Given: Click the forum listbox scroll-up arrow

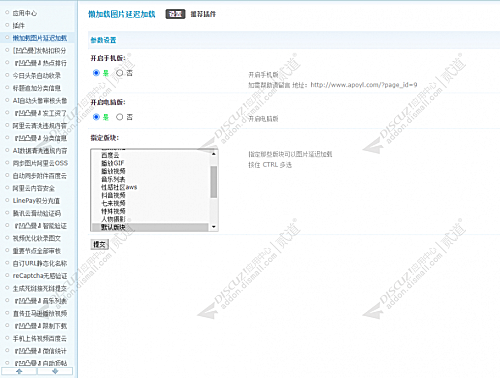Looking at the screenshot, I should pyautogui.click(x=214, y=153).
